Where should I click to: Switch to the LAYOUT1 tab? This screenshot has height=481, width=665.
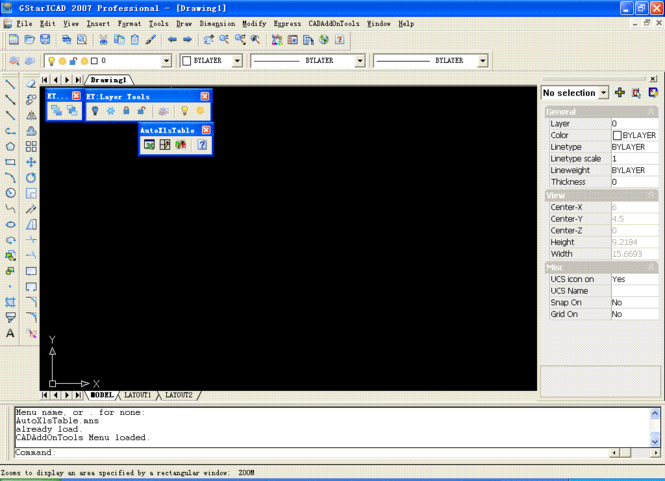pyautogui.click(x=137, y=395)
